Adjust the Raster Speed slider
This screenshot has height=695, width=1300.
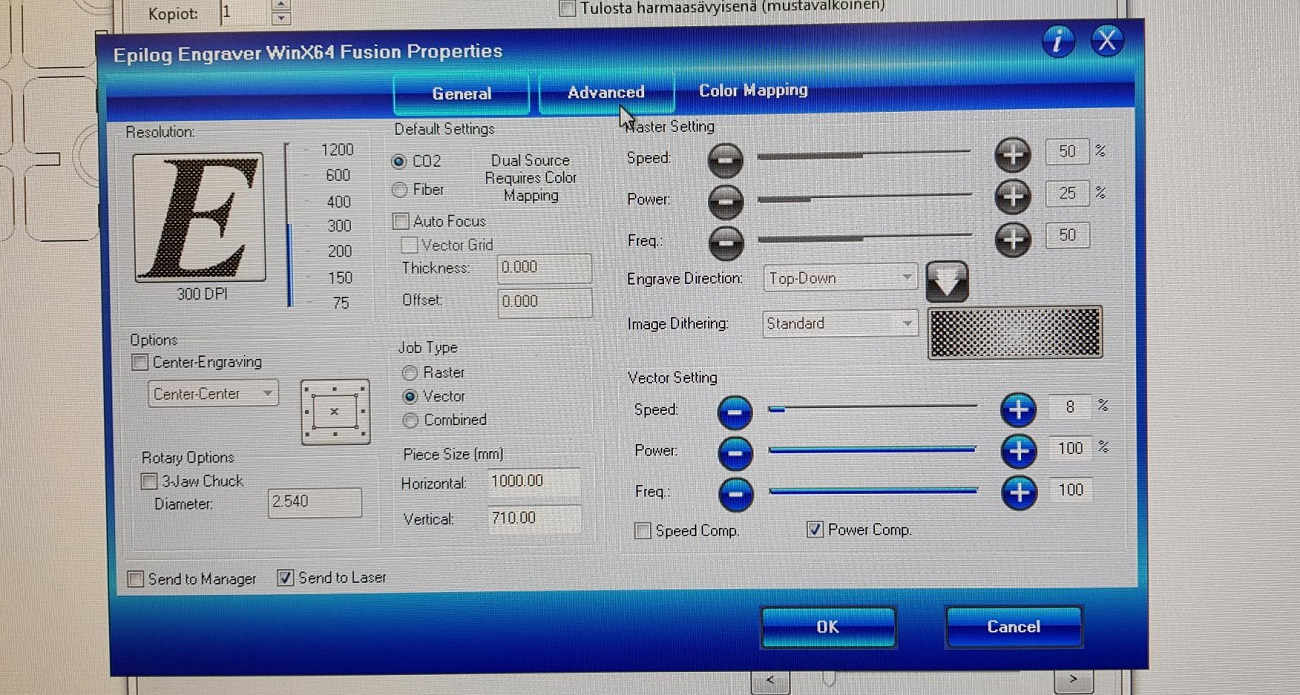[864, 155]
